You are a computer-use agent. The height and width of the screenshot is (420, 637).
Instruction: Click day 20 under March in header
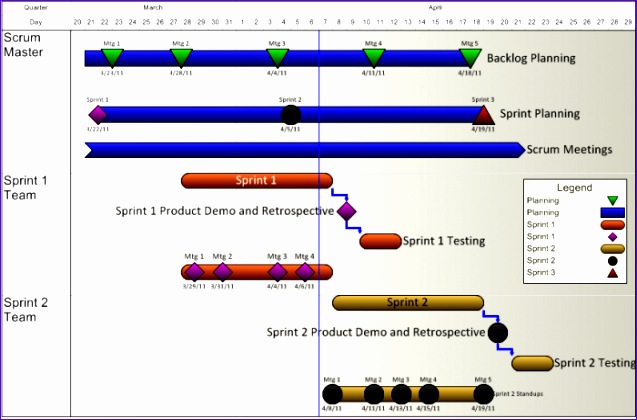pyautogui.click(x=78, y=22)
